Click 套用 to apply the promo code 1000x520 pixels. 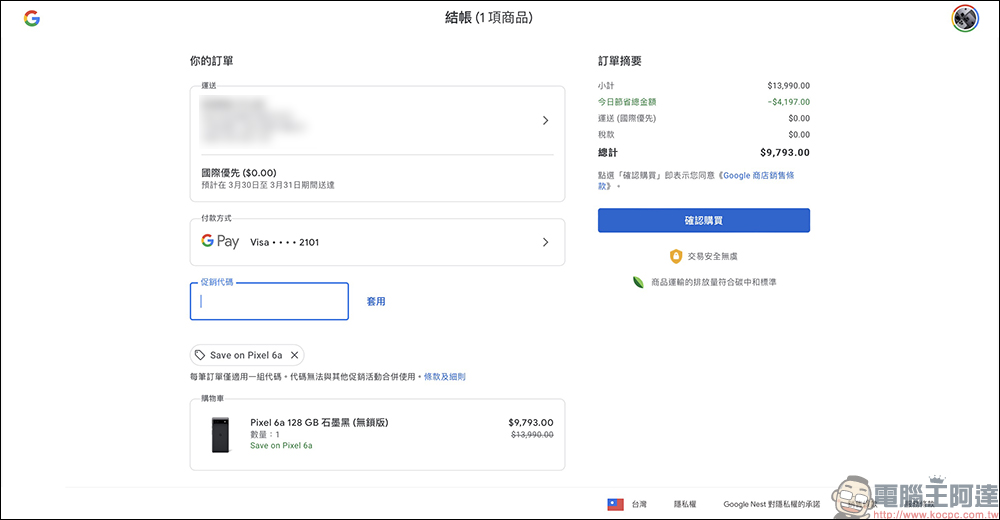(376, 301)
